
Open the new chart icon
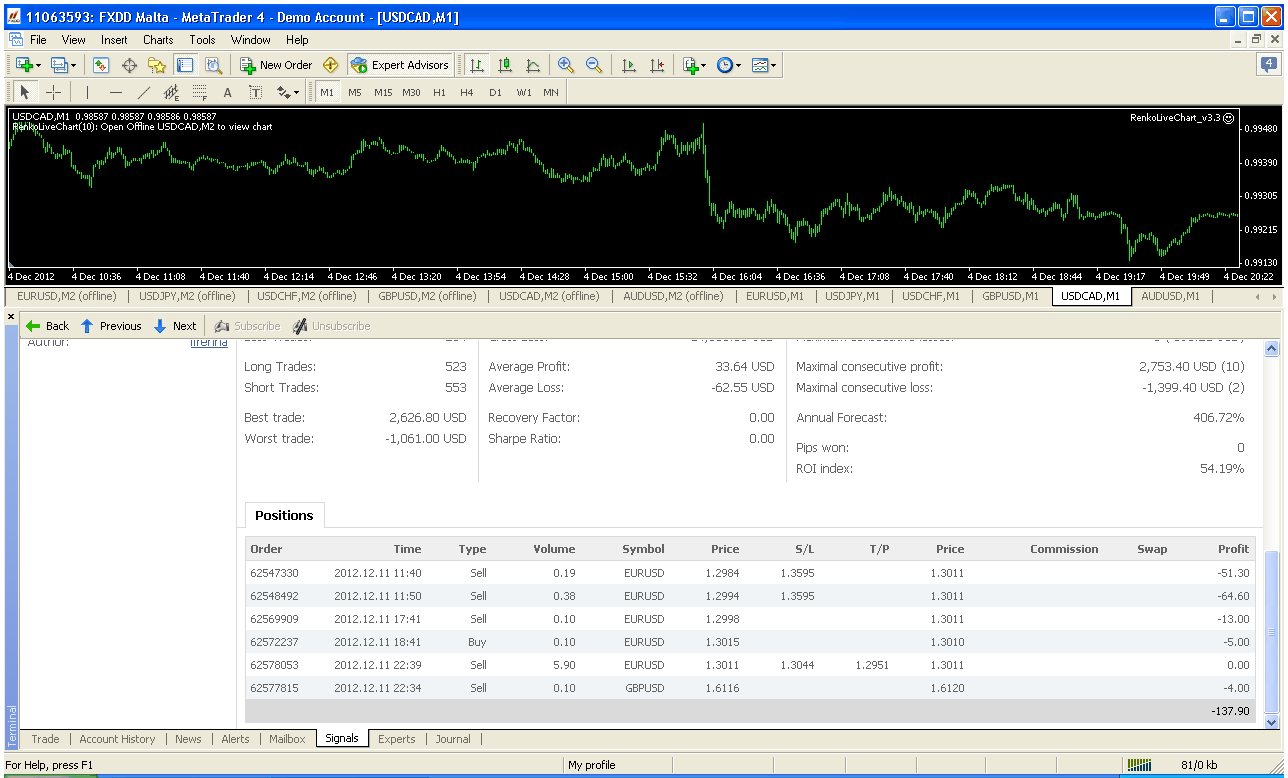point(23,65)
